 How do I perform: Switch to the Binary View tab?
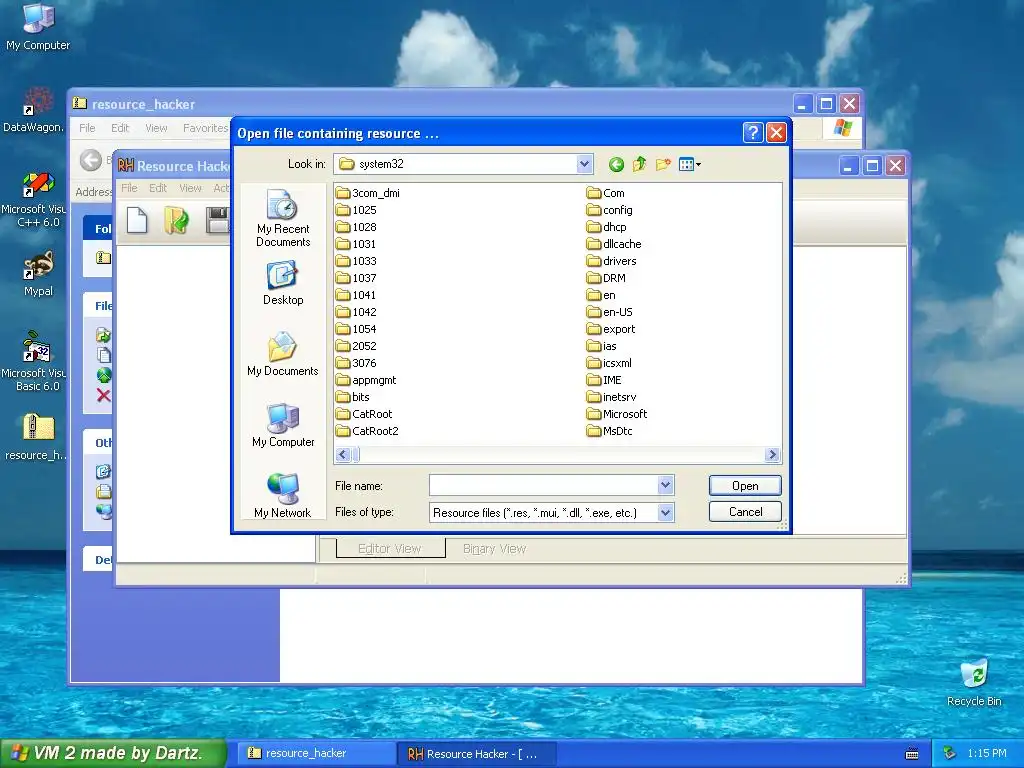coord(494,549)
